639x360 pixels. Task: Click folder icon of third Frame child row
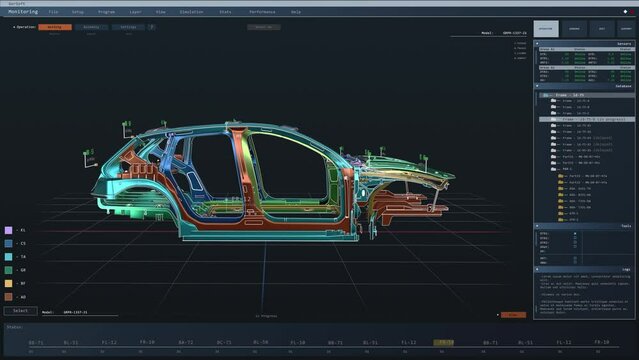click(553, 113)
